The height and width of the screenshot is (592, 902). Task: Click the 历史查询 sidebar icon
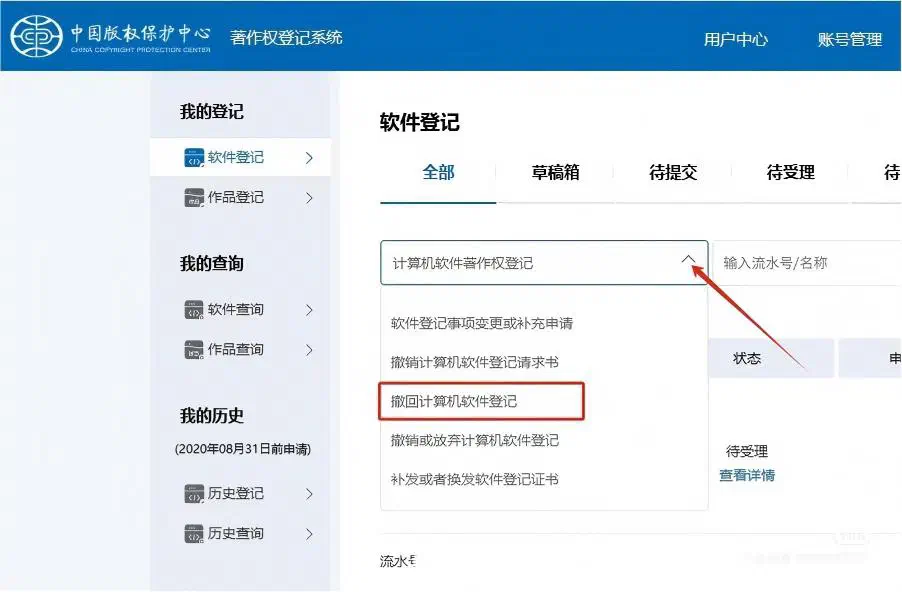194,534
